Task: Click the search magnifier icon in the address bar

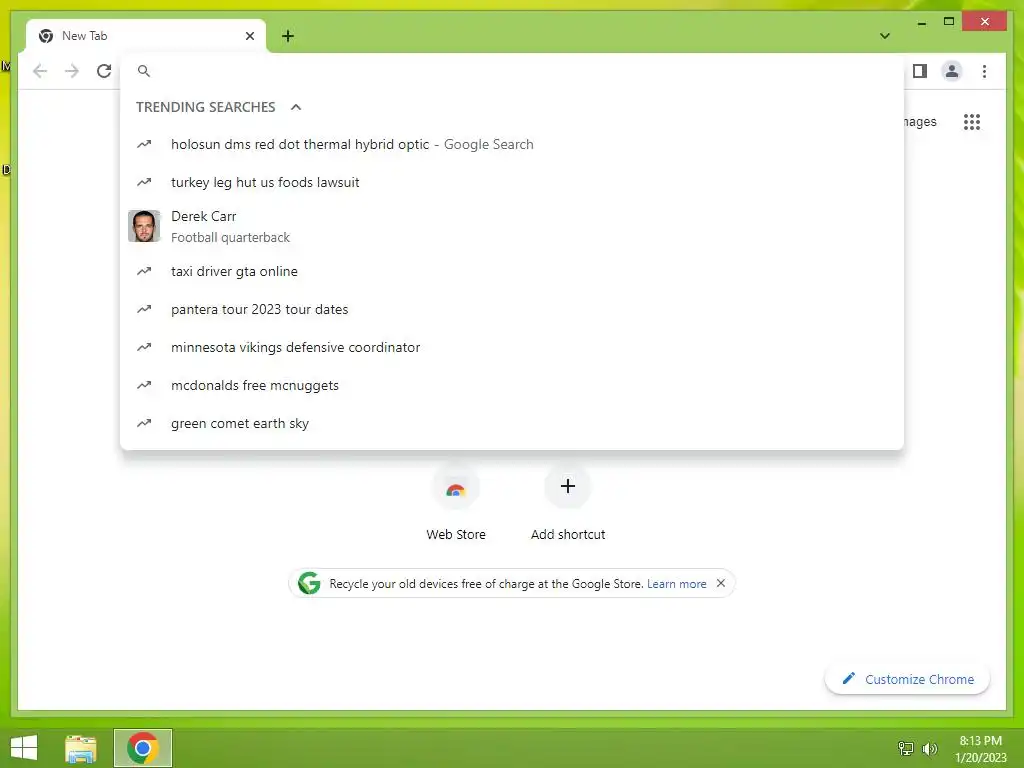Action: [x=144, y=71]
